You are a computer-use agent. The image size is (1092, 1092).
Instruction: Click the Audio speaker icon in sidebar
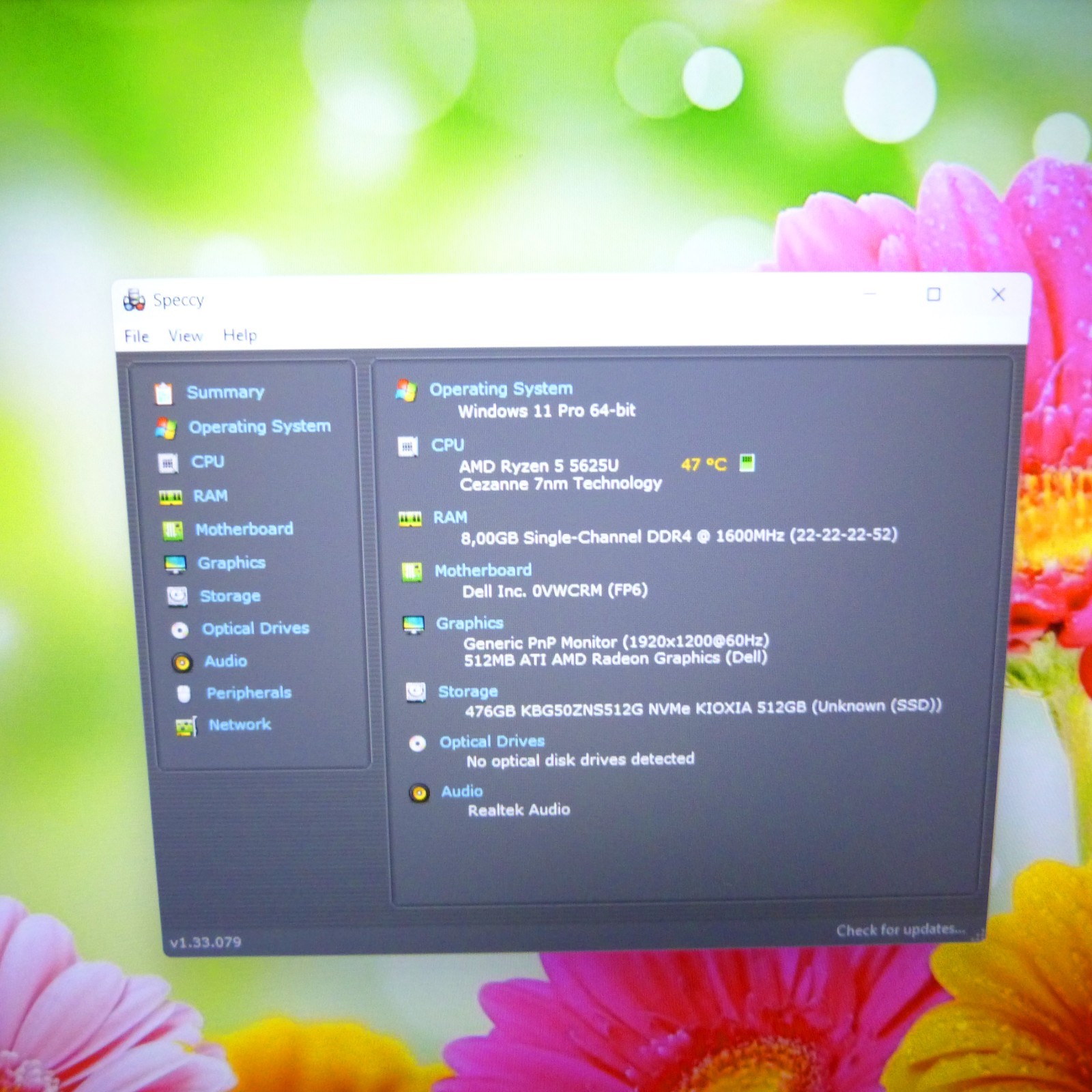click(182, 662)
